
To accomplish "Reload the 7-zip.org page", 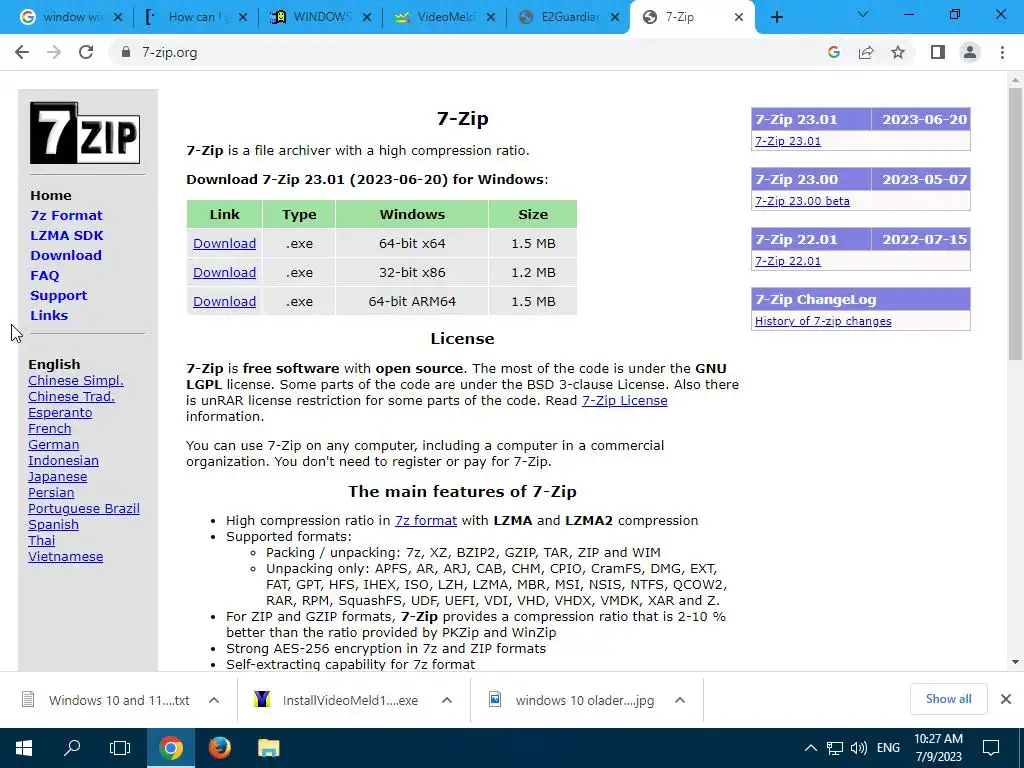I will click(x=86, y=52).
